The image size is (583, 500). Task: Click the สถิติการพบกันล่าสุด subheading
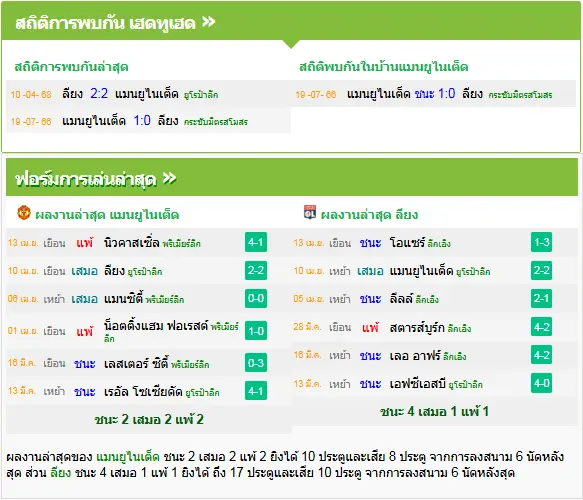71,67
